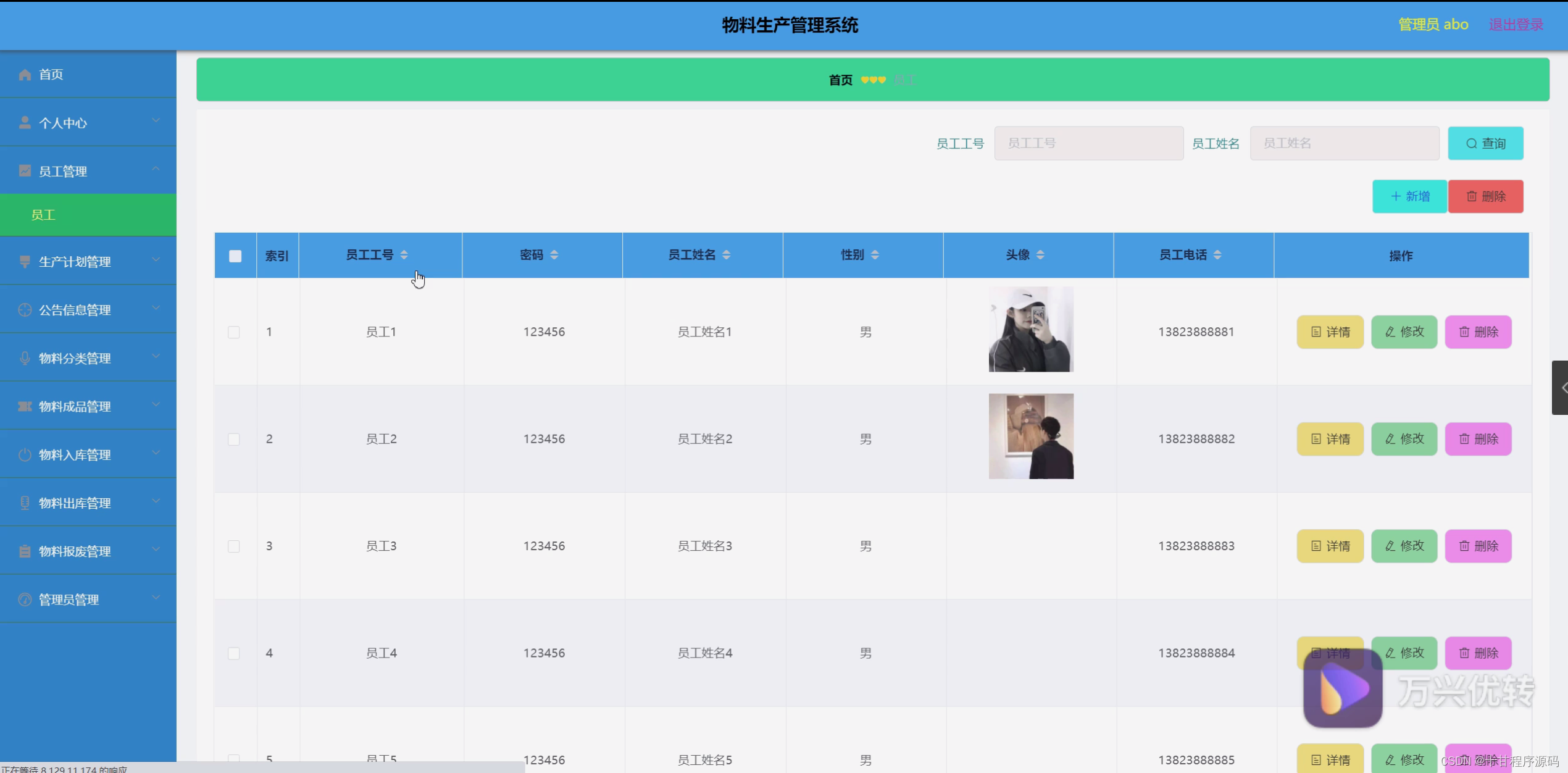Click the 退出登录 logout link
The height and width of the screenshot is (773, 1568).
(x=1516, y=25)
